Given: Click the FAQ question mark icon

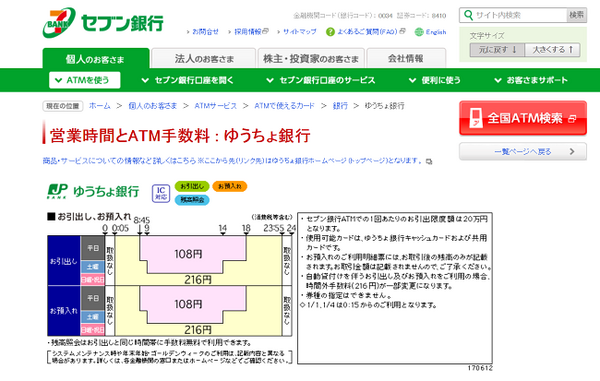Looking at the screenshot, I should tap(330, 32).
